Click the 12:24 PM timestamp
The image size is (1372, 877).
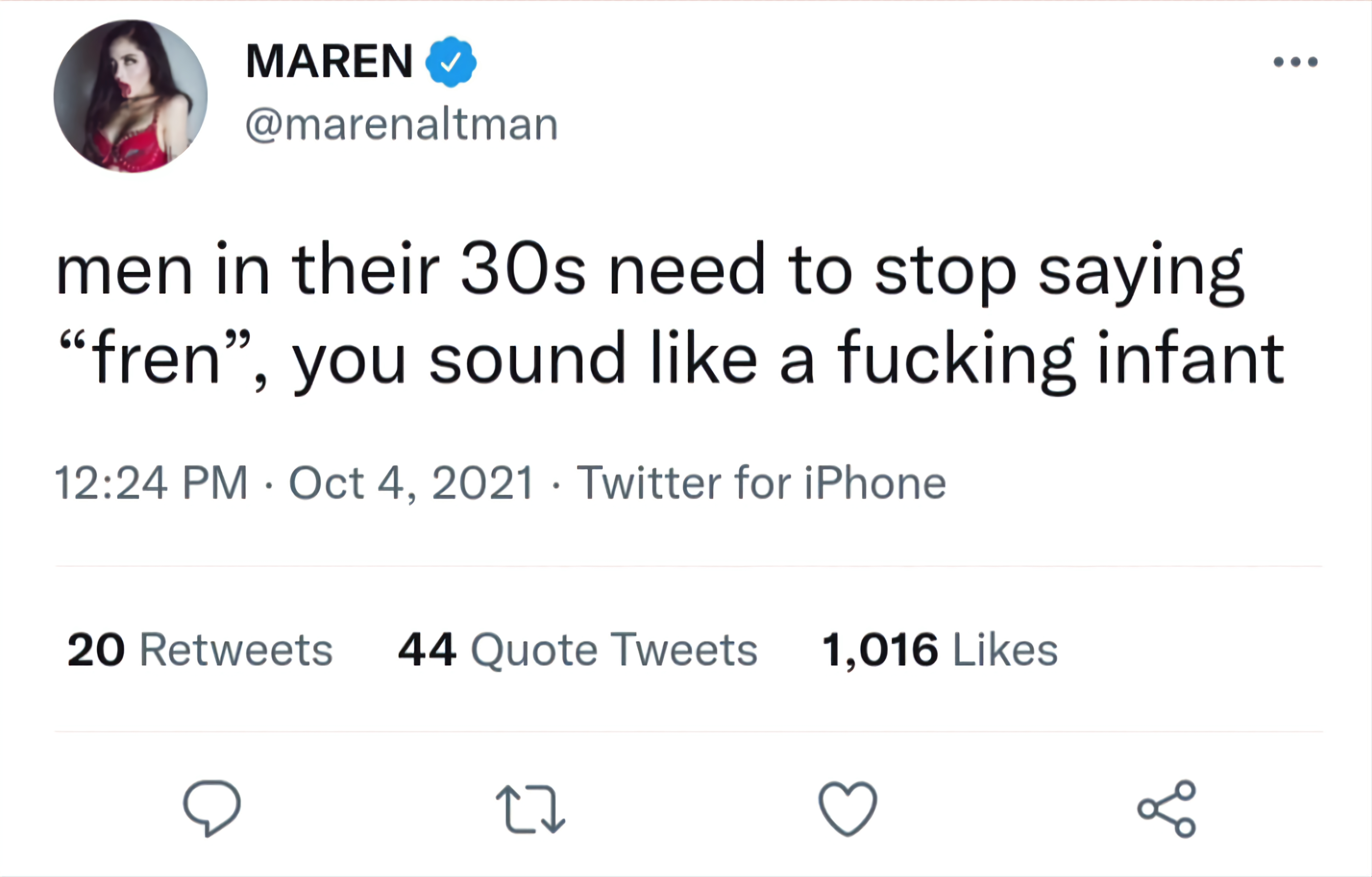[151, 483]
